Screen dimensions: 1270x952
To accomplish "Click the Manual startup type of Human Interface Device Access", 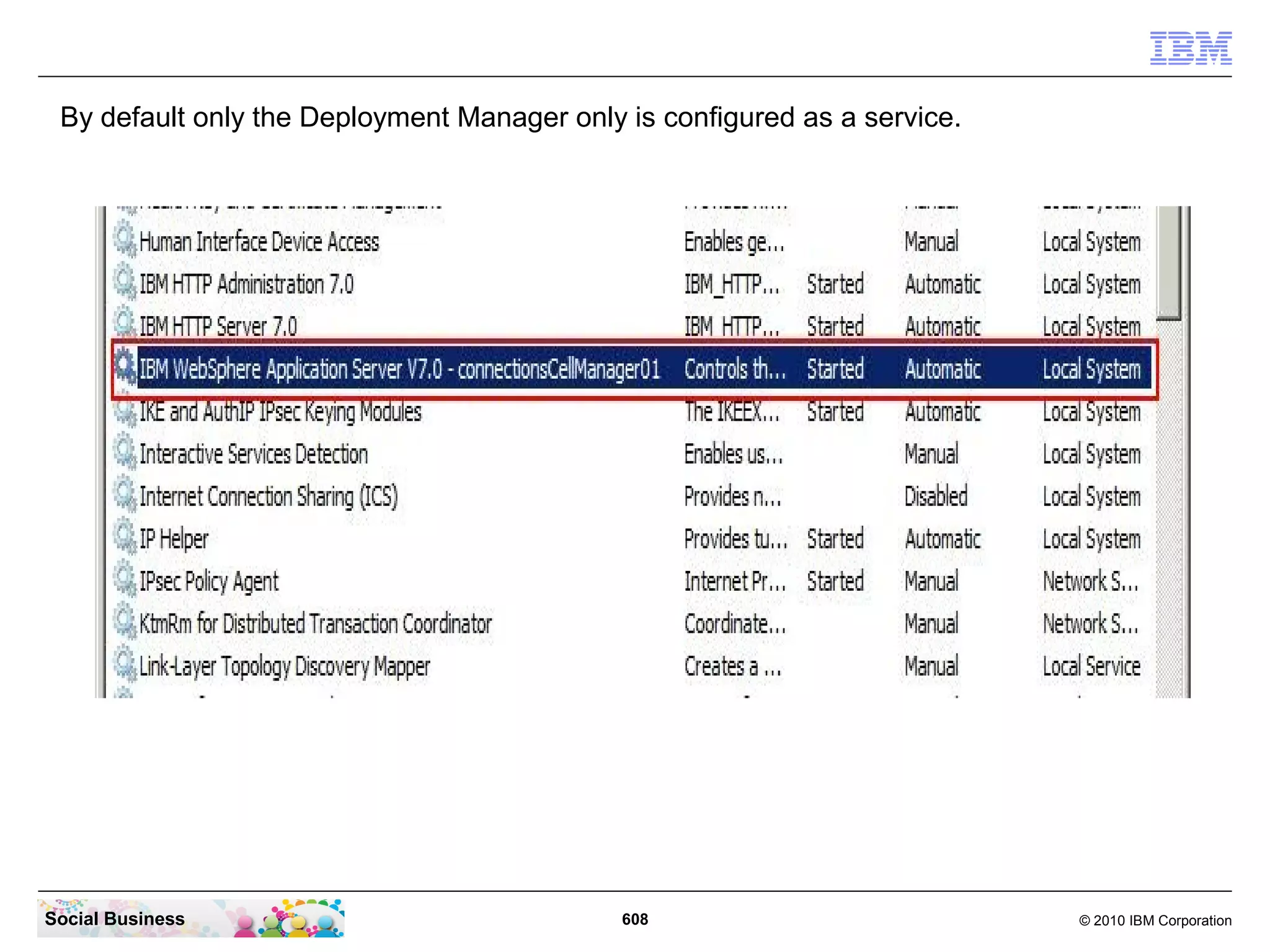I will point(931,242).
